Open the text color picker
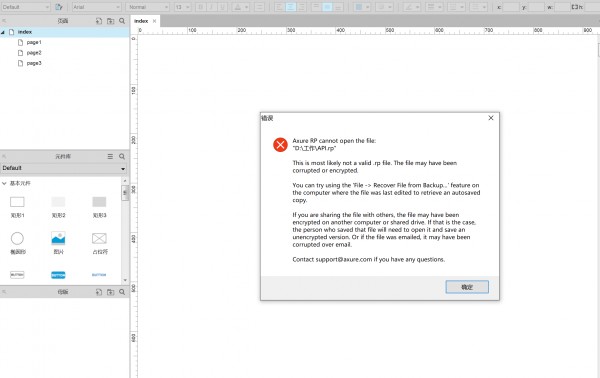This screenshot has width=600, height=378. point(241,7)
